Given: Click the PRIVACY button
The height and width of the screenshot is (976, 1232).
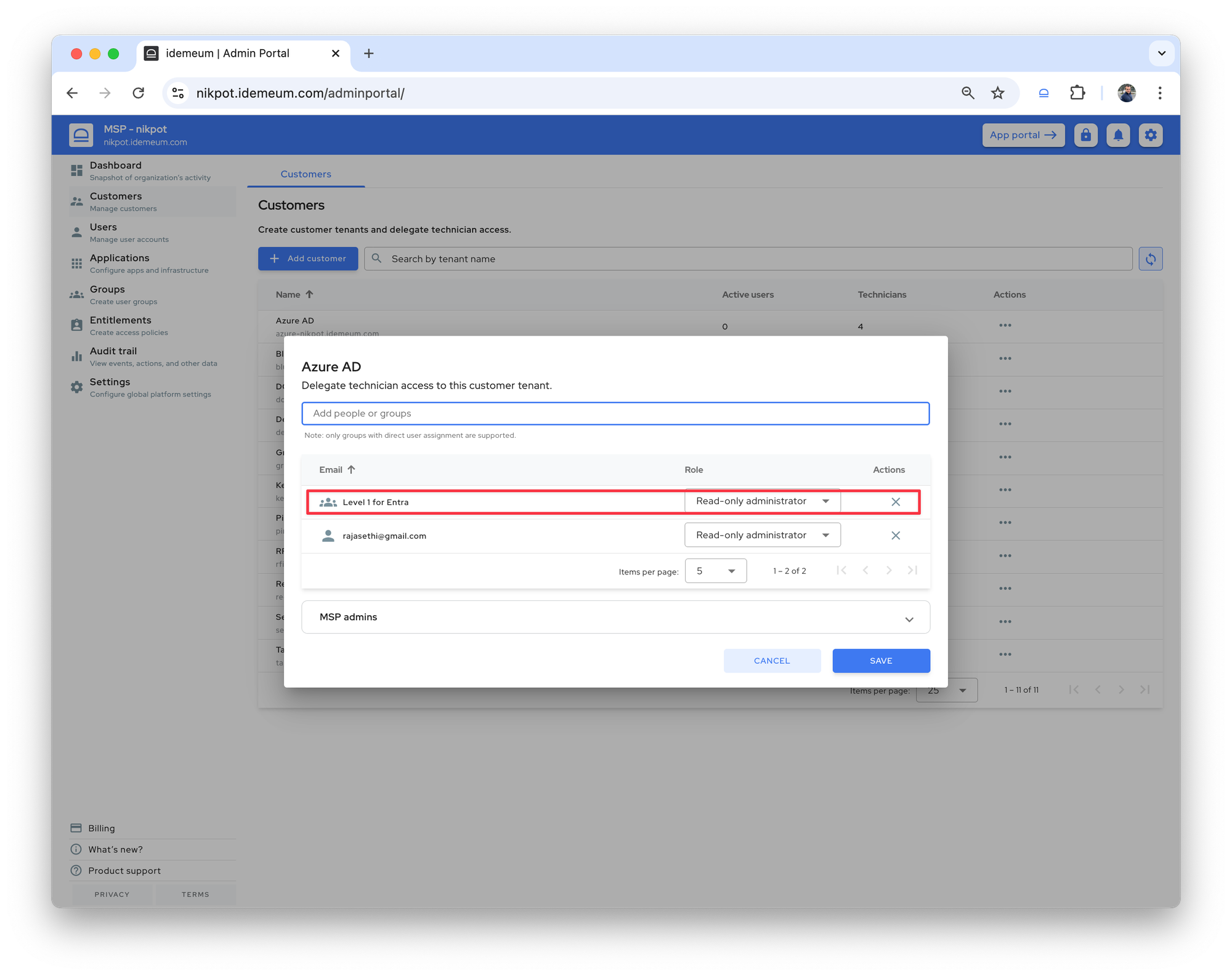Looking at the screenshot, I should [112, 894].
